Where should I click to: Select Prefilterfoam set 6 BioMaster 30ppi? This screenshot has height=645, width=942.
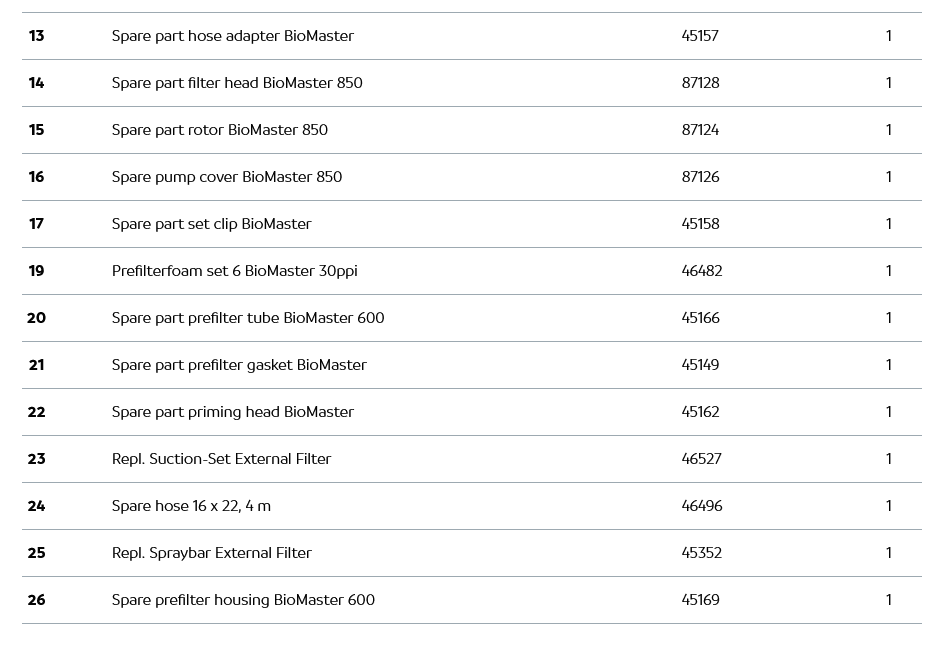pos(234,271)
